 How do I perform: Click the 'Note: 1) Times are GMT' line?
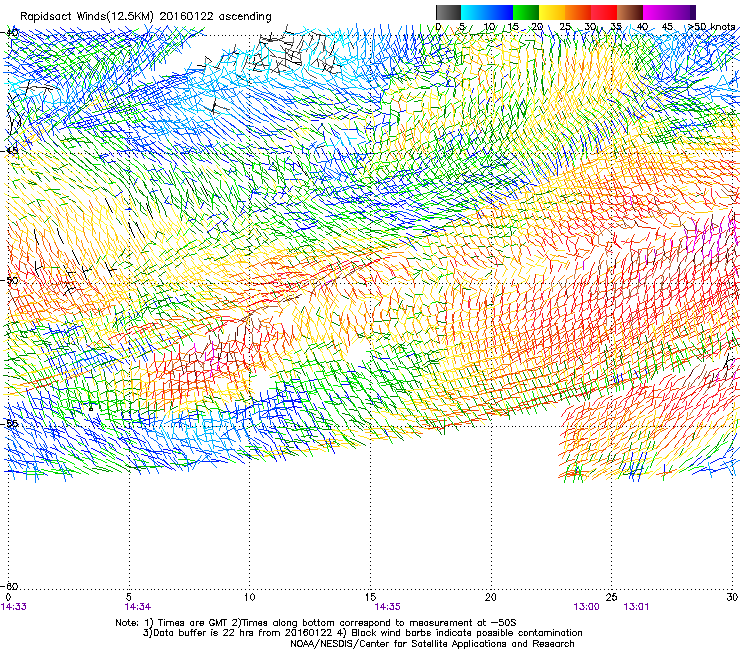click(x=316, y=623)
